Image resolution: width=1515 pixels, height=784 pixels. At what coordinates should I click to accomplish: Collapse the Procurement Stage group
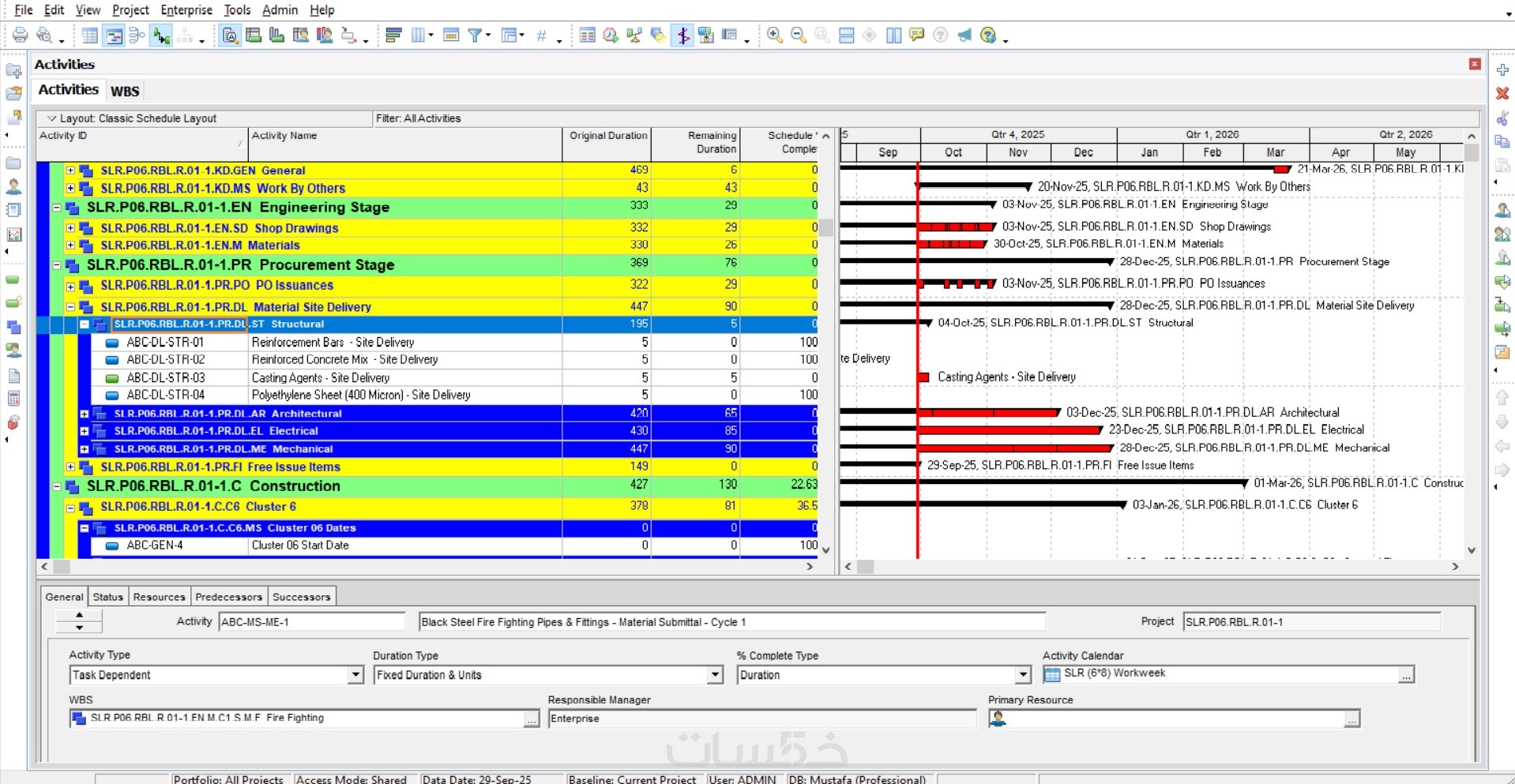(57, 265)
